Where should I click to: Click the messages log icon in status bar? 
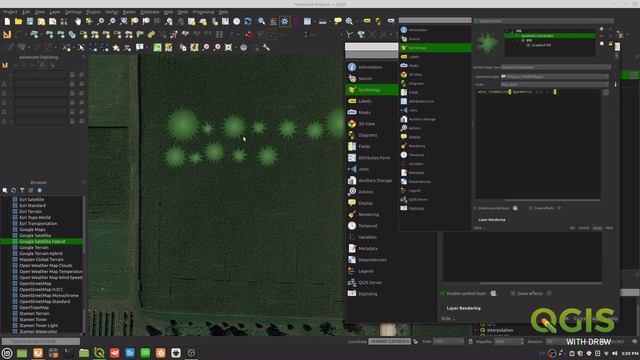634,341
